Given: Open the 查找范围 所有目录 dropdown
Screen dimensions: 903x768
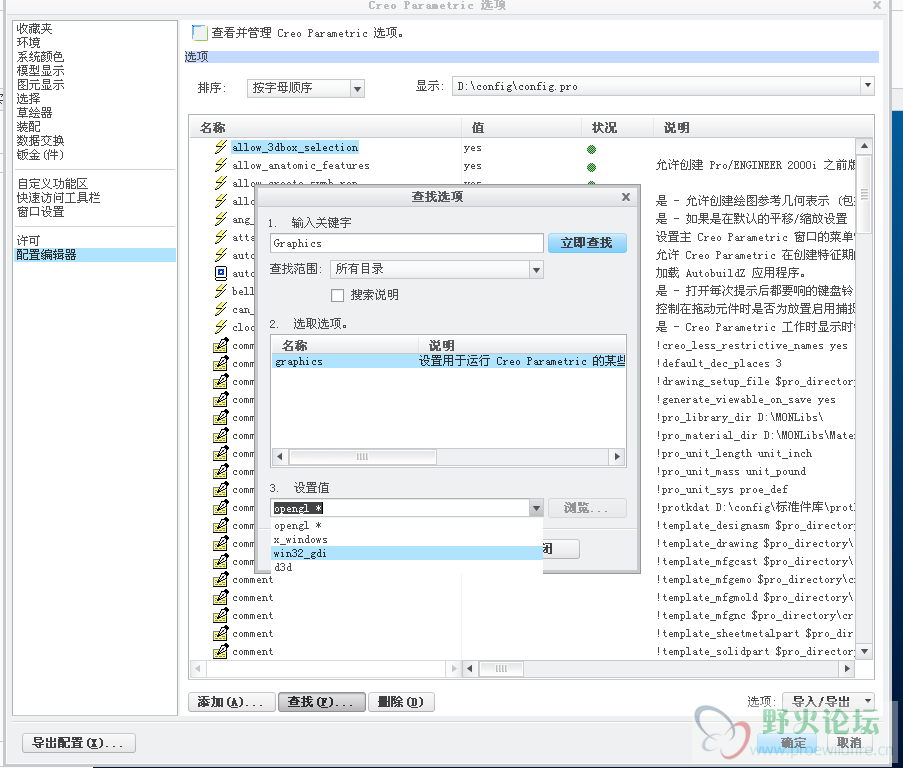Looking at the screenshot, I should point(536,269).
